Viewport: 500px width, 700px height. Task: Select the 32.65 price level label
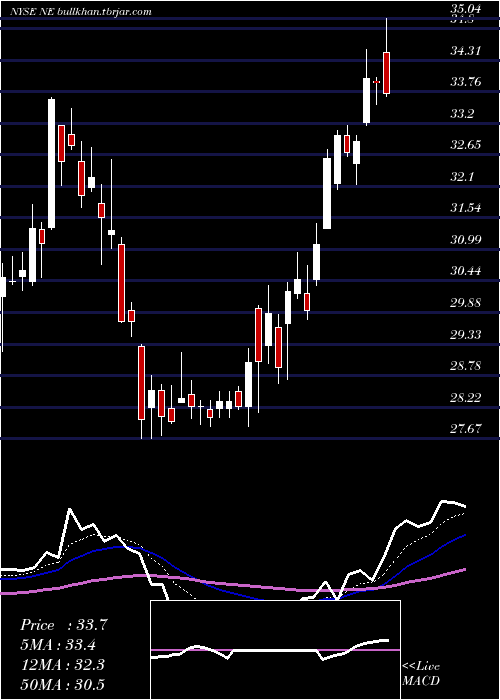click(x=466, y=145)
